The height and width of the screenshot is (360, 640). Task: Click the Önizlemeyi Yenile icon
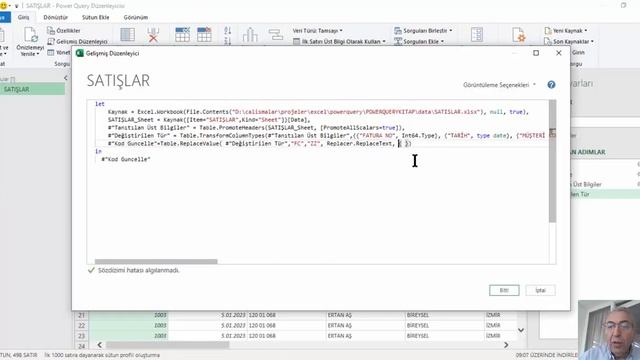pyautogui.click(x=30, y=35)
